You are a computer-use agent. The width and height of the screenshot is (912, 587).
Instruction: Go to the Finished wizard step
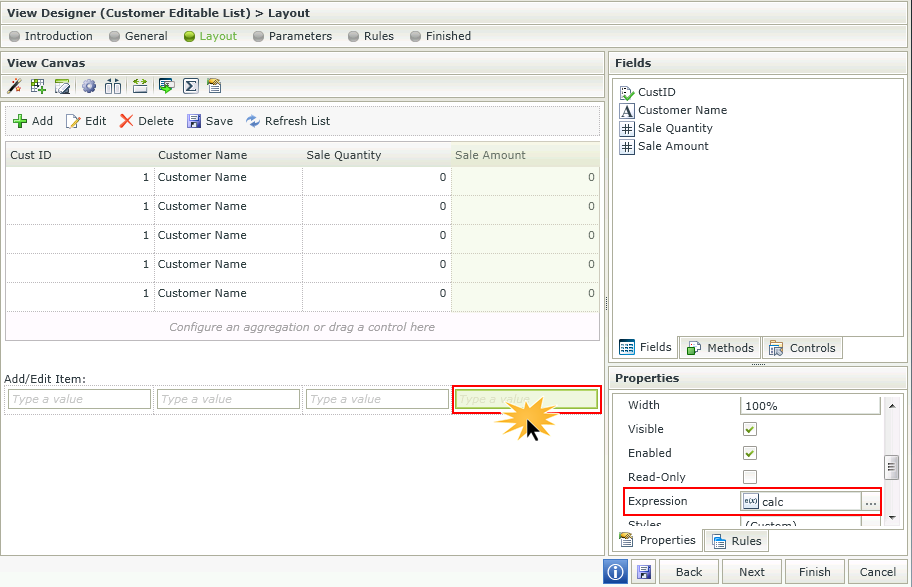440,36
